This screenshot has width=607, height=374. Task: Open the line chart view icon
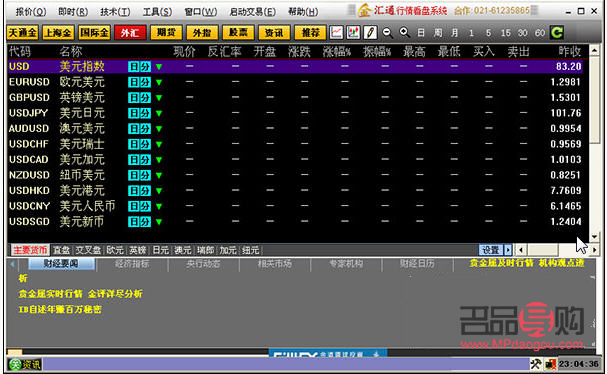(336, 33)
